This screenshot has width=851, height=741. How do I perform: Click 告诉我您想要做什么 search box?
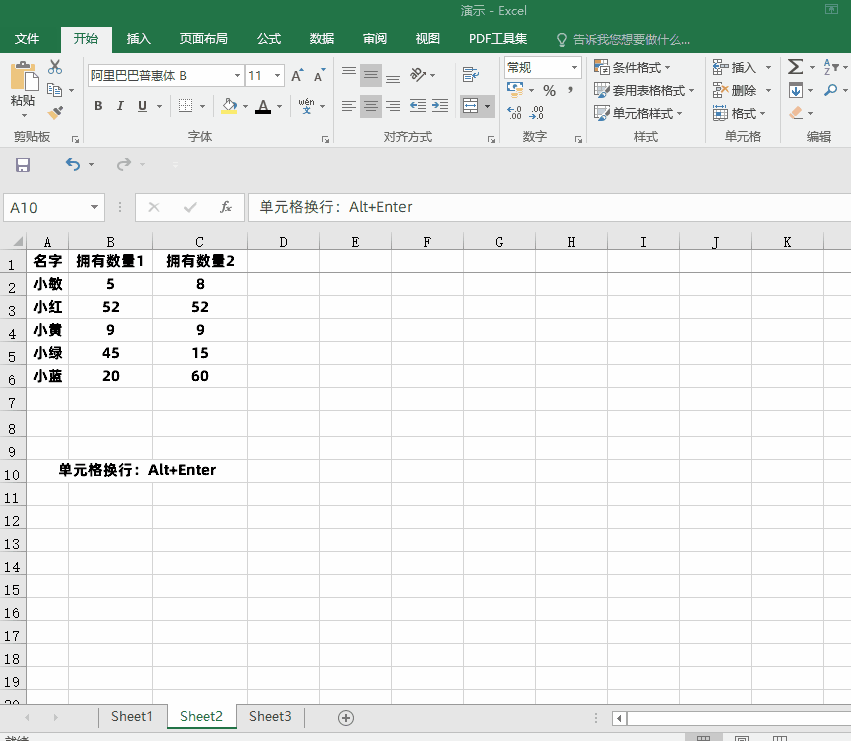pyautogui.click(x=624, y=40)
